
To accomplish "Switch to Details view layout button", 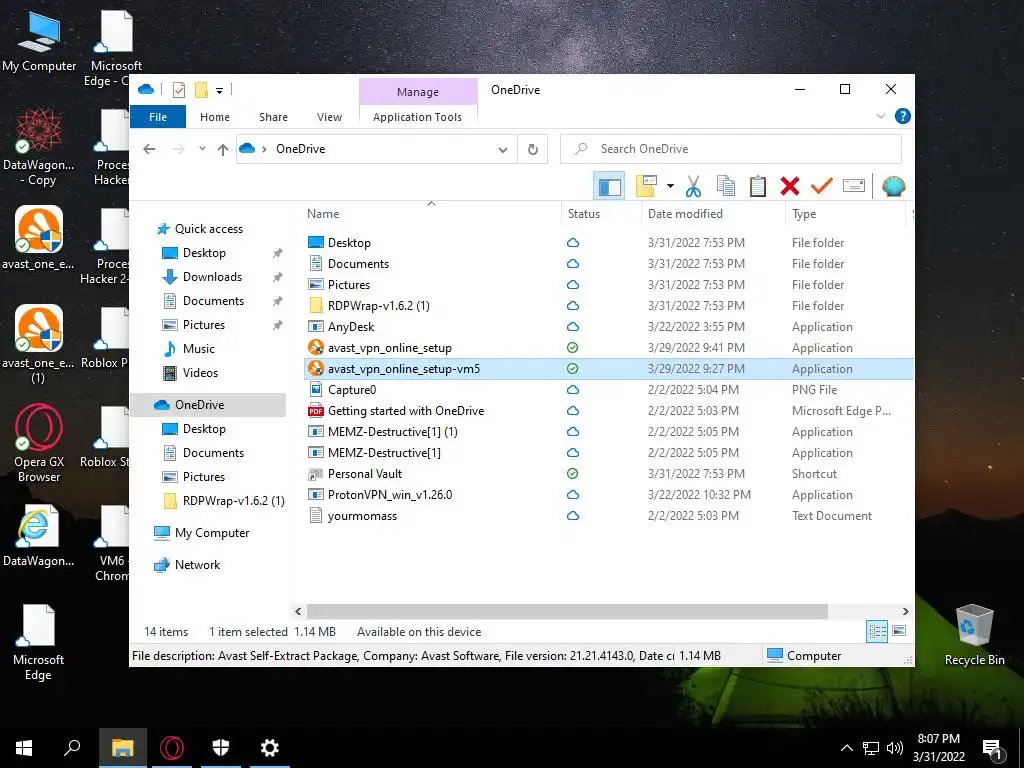I will (877, 631).
